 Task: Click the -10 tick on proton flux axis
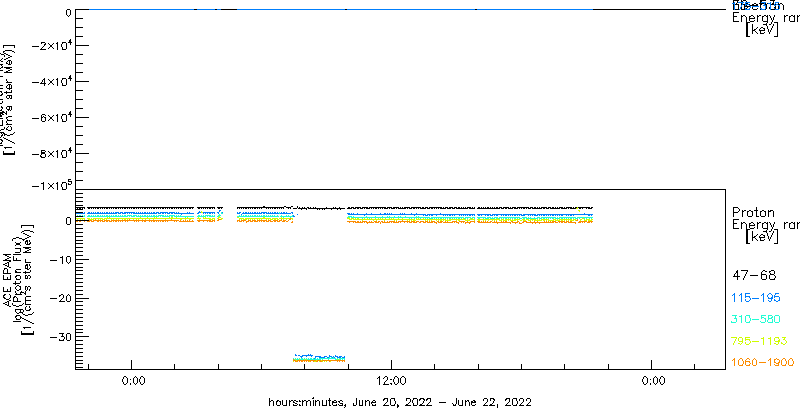(x=60, y=260)
